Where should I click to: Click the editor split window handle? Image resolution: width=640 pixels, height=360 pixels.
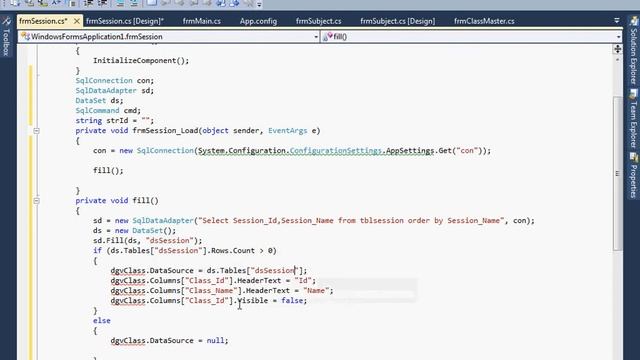click(617, 49)
